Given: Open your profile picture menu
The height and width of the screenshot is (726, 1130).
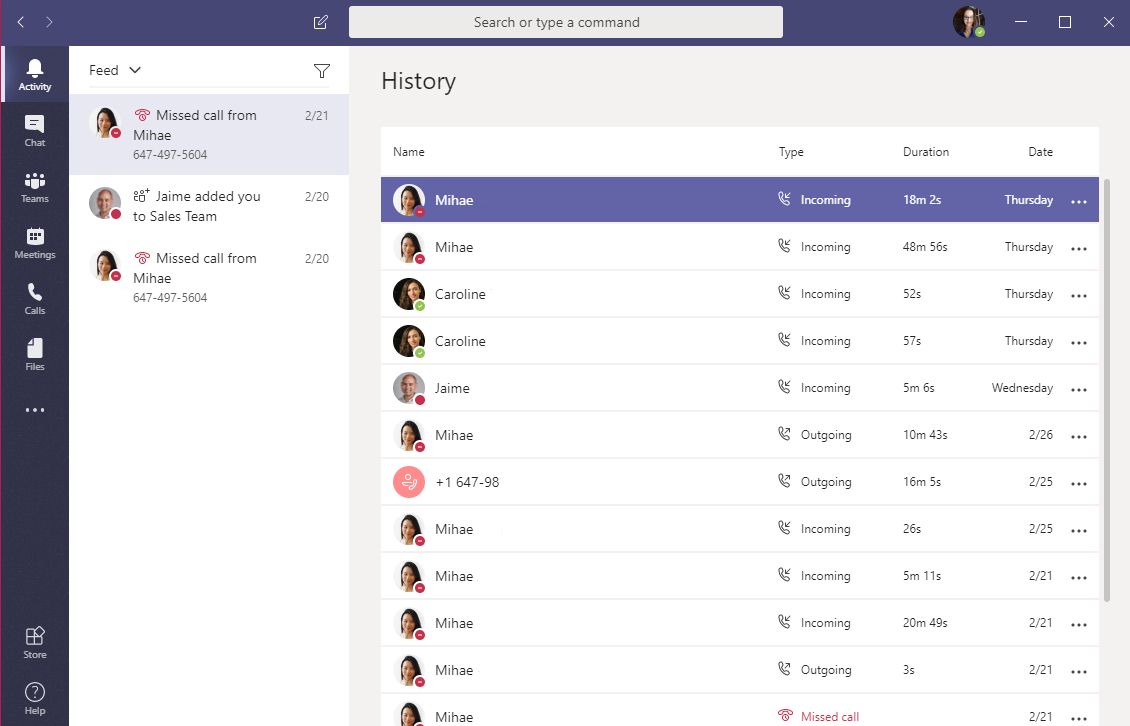Looking at the screenshot, I should (x=966, y=21).
